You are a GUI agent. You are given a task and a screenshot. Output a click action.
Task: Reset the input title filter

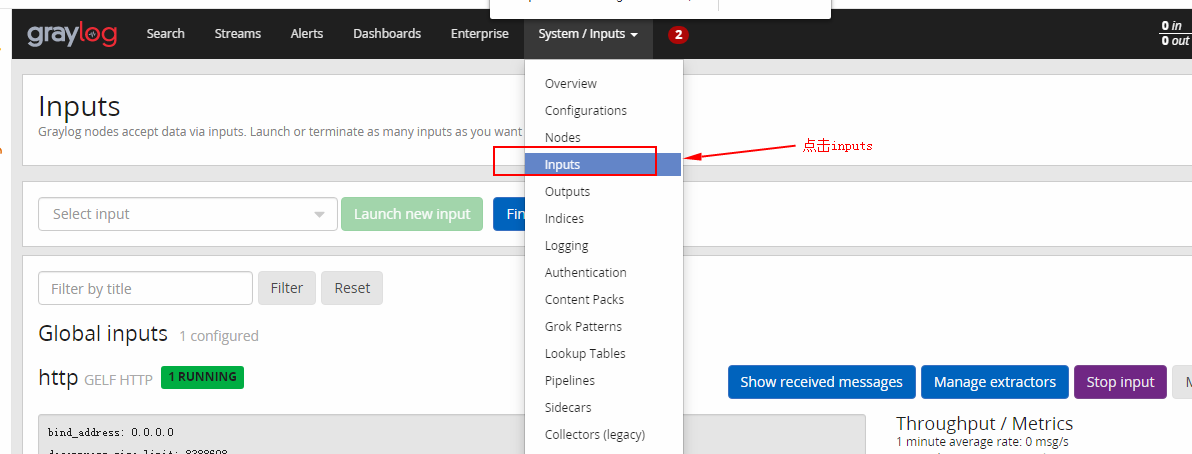(x=352, y=288)
